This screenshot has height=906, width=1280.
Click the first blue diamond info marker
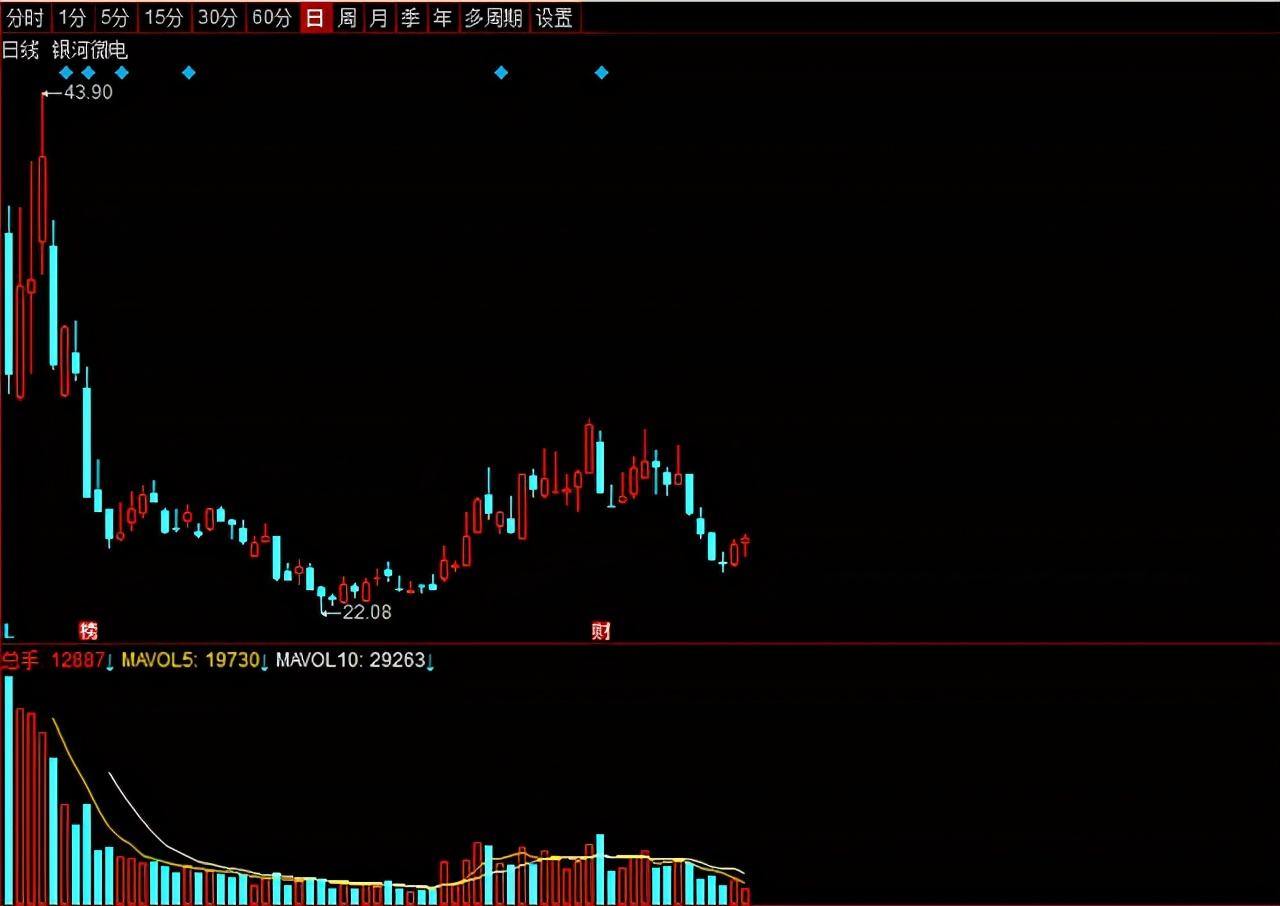66,72
